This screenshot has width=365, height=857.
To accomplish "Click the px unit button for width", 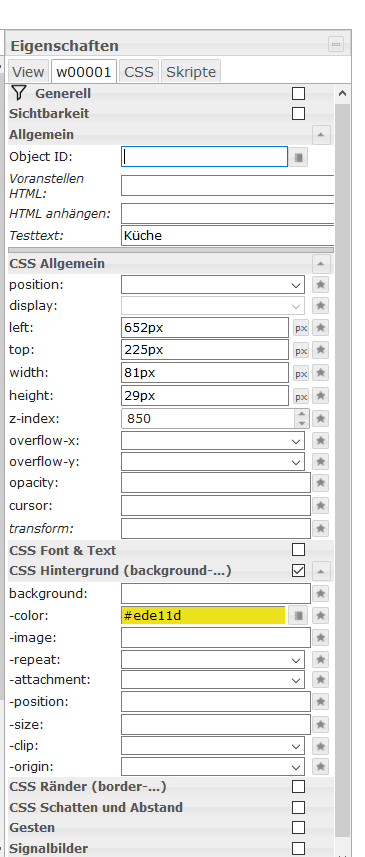I will [x=301, y=373].
